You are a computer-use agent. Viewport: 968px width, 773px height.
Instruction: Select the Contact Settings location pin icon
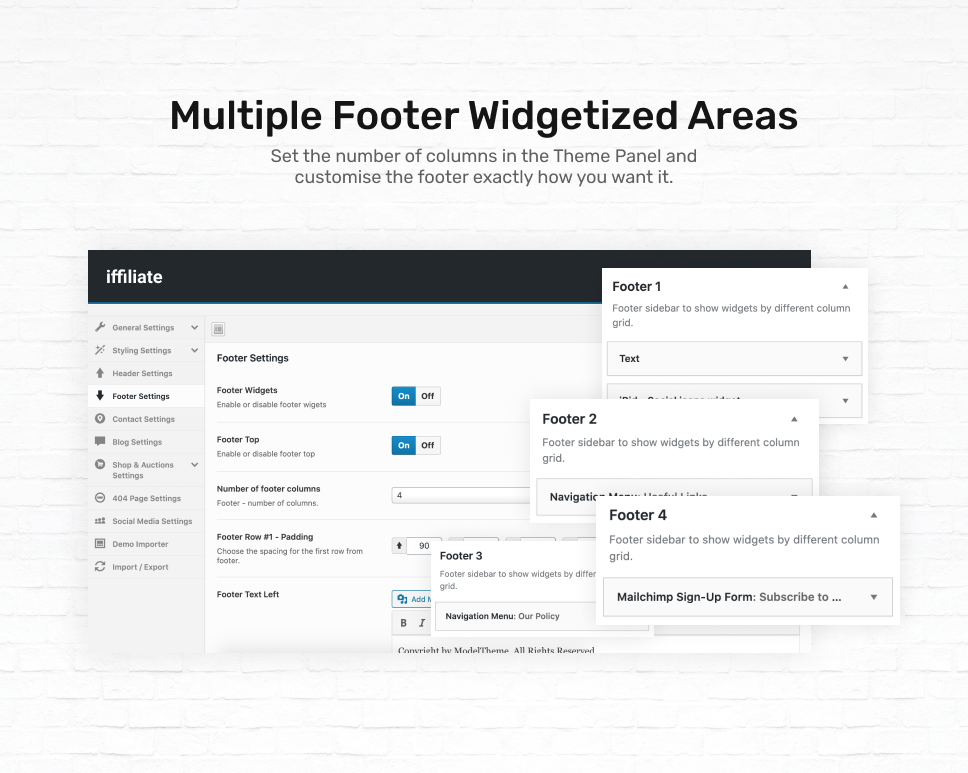(100, 418)
